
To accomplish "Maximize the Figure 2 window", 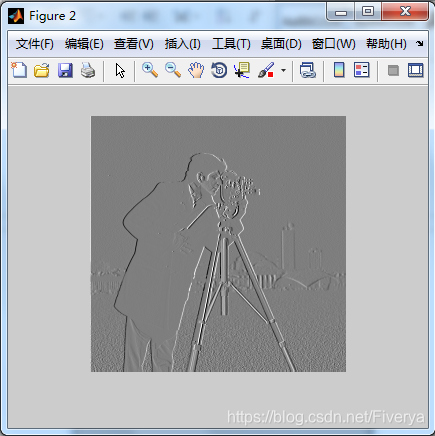I will pyautogui.click(x=368, y=12).
